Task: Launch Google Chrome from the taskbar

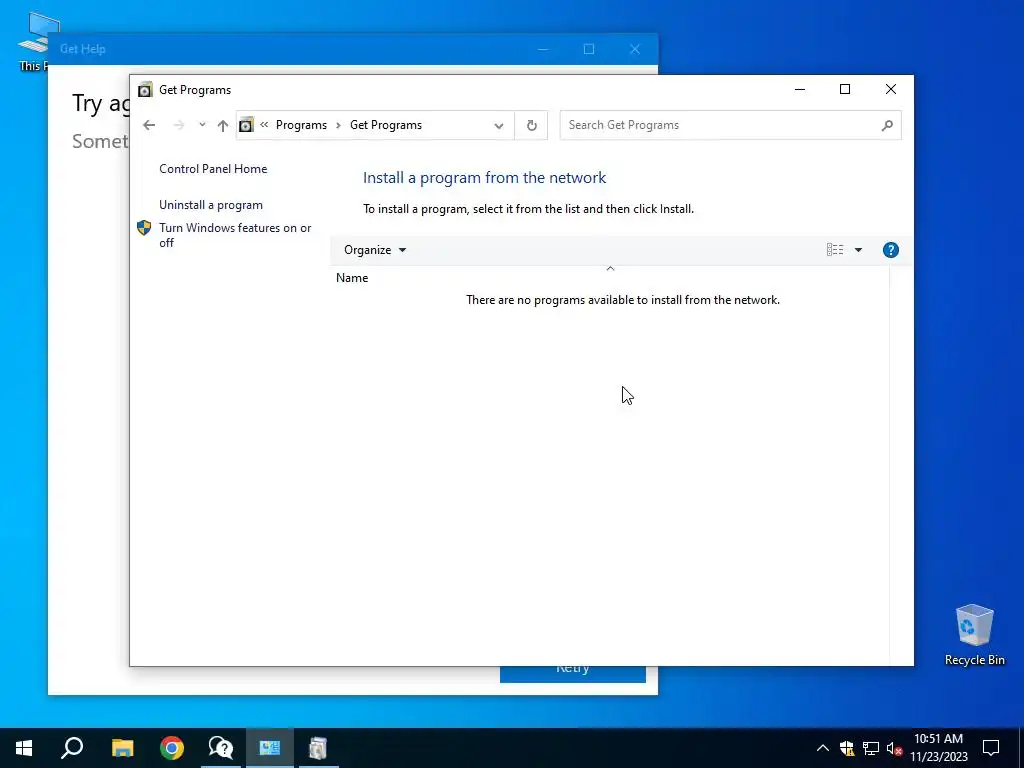Action: click(172, 748)
